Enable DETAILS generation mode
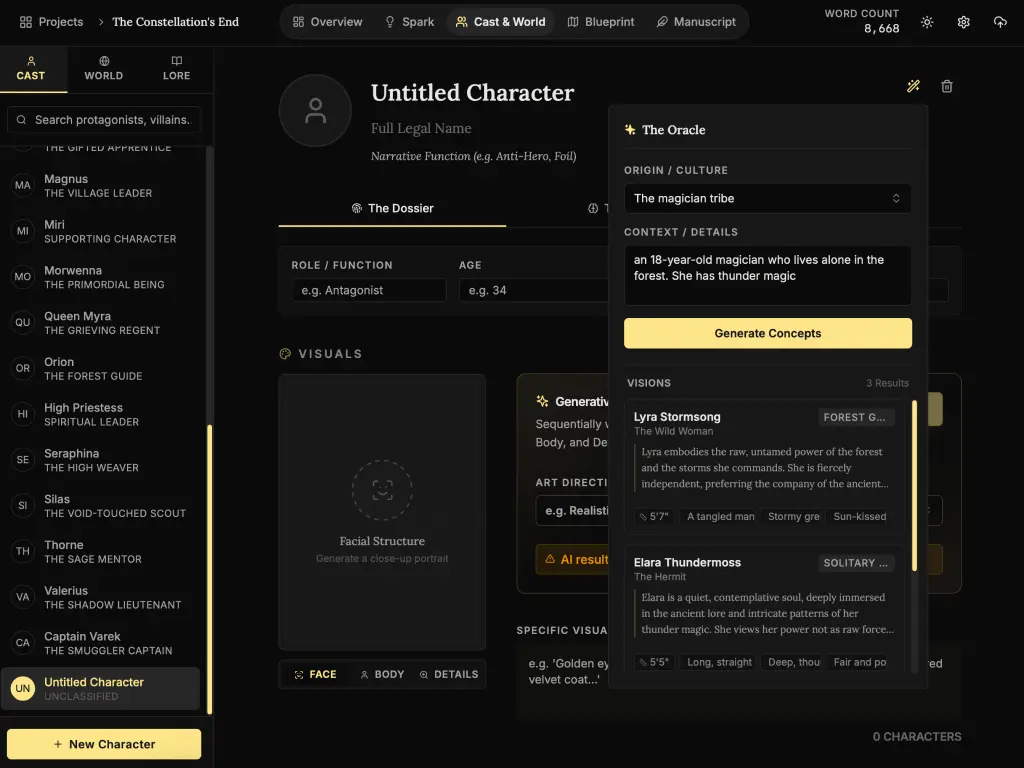This screenshot has height=768, width=1024. click(448, 674)
